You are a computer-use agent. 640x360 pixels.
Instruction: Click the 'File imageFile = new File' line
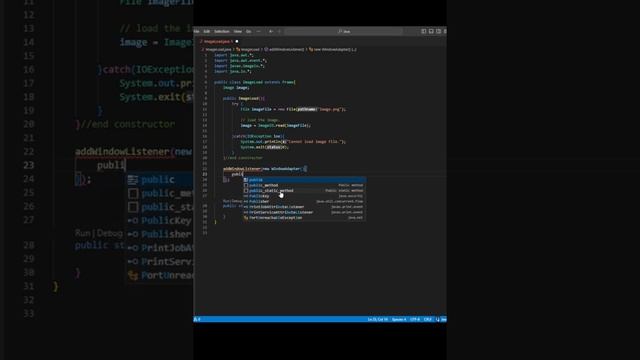(x=293, y=109)
